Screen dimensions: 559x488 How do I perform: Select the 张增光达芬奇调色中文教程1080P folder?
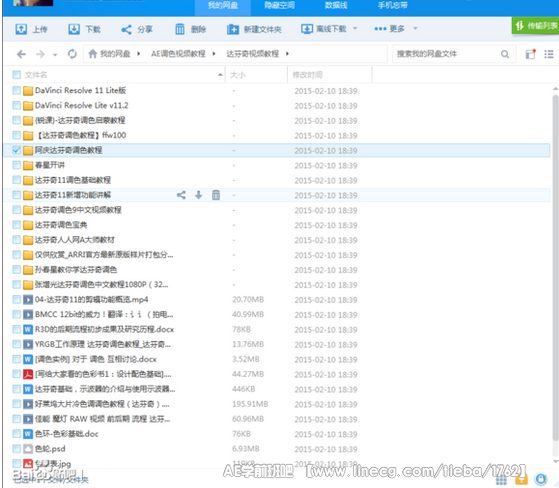(x=102, y=284)
